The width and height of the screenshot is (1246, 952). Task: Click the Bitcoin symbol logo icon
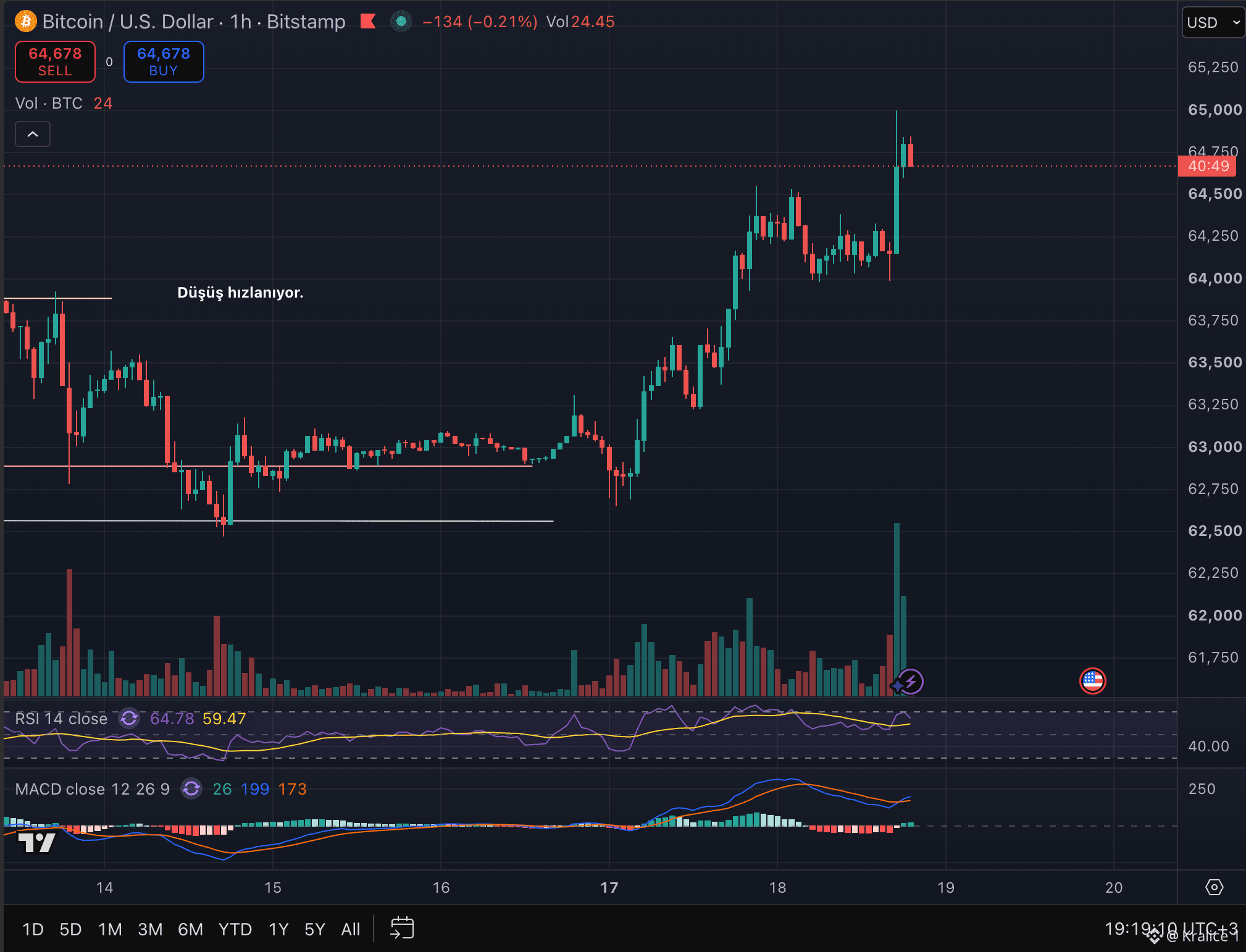pyautogui.click(x=25, y=22)
